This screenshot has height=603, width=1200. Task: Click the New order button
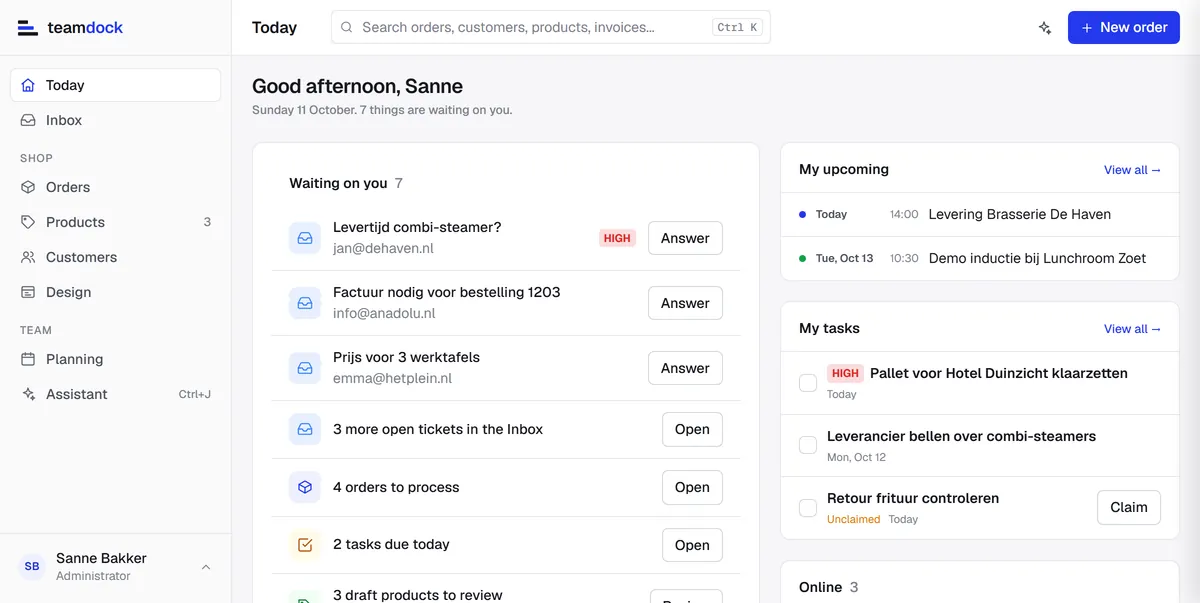point(1124,28)
